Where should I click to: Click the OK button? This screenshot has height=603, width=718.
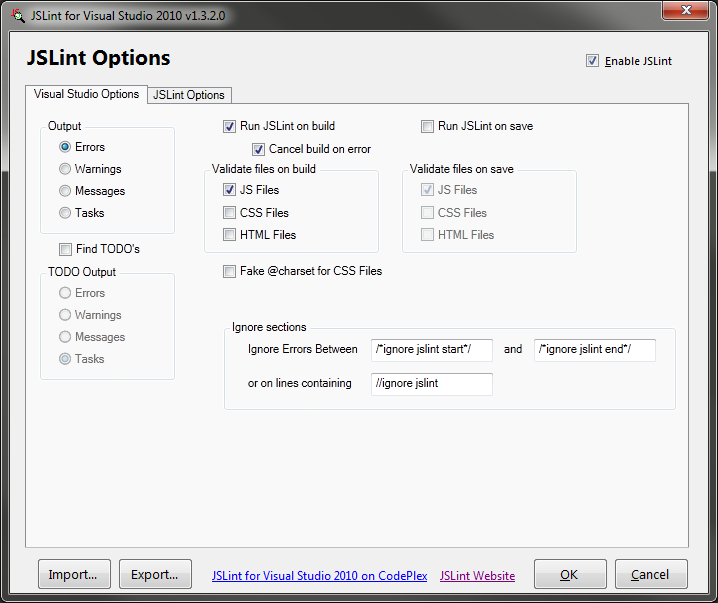pos(569,575)
